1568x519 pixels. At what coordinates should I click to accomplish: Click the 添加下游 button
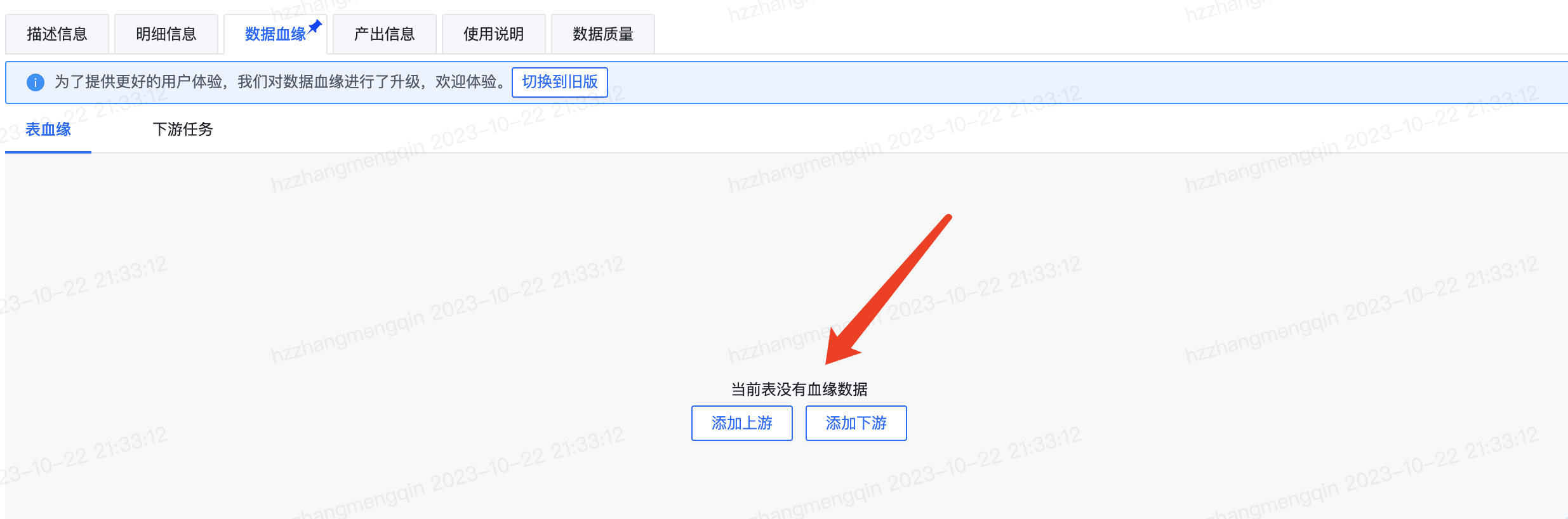(856, 423)
